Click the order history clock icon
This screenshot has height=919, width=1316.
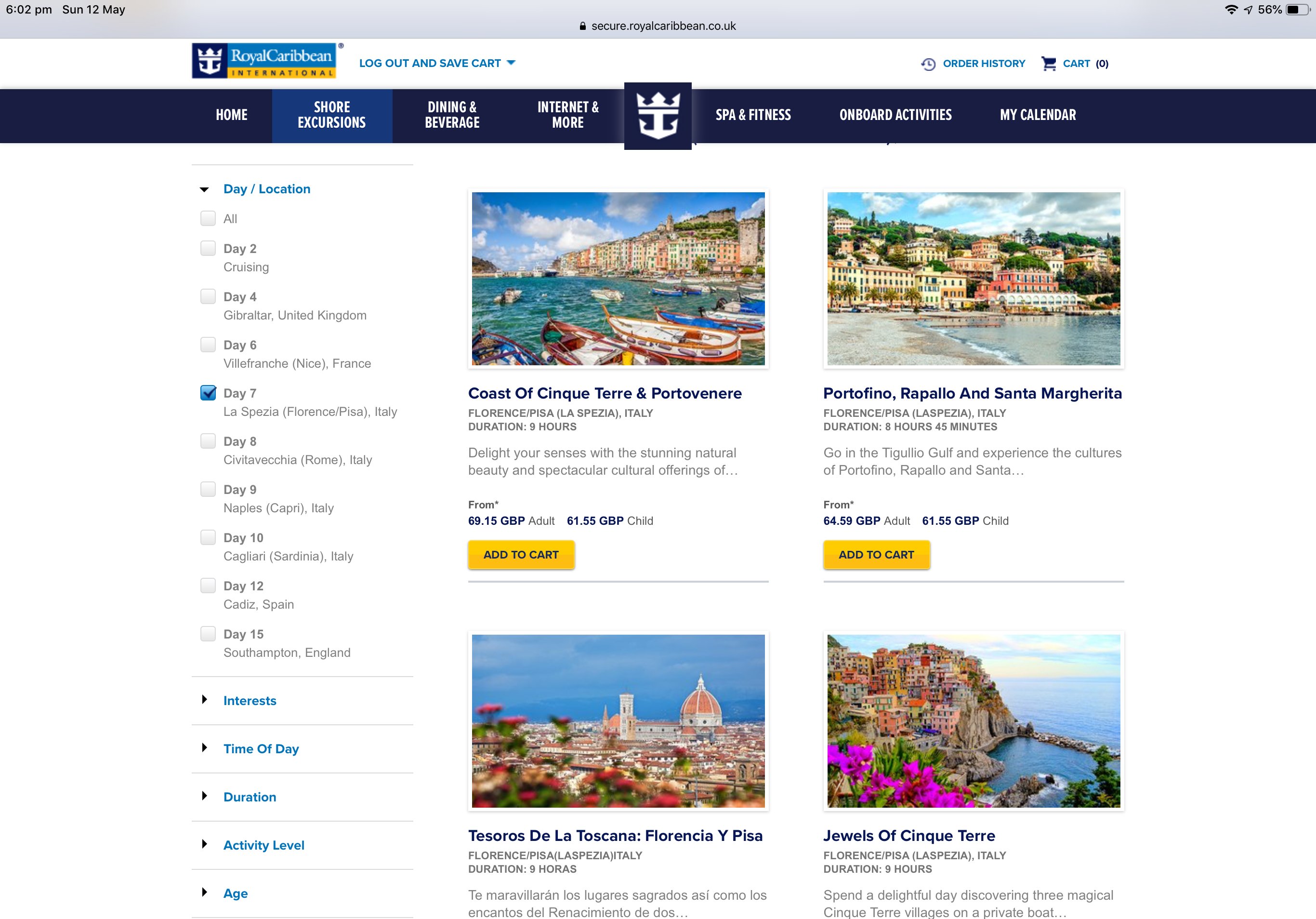click(928, 64)
